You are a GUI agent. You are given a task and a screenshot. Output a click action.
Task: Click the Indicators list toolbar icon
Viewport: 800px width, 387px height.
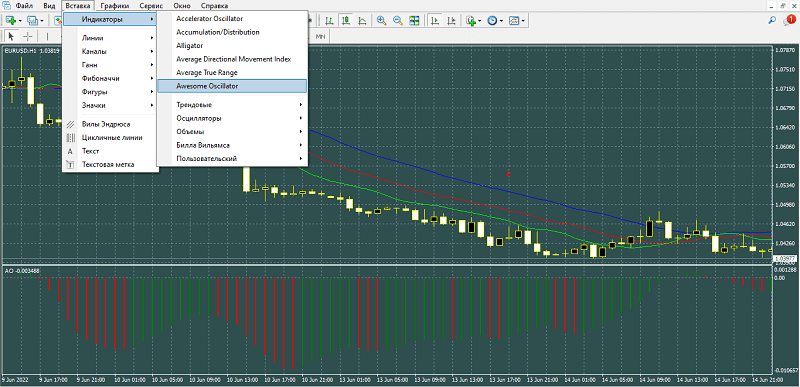tap(470, 20)
